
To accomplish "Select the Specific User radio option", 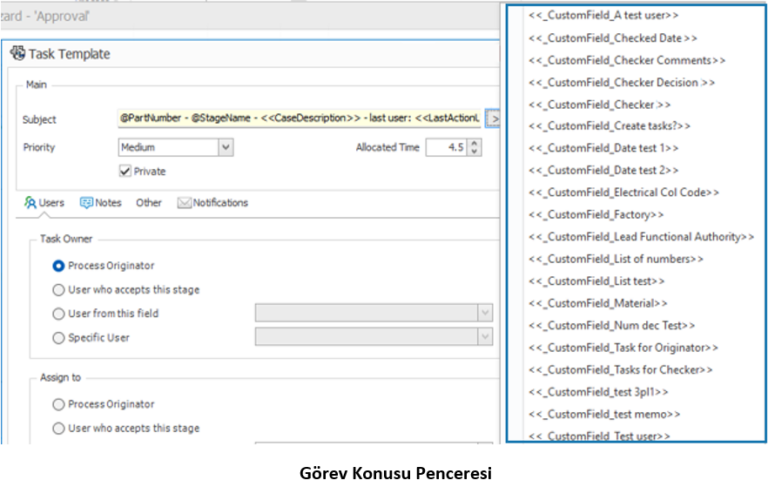I will 59,338.
